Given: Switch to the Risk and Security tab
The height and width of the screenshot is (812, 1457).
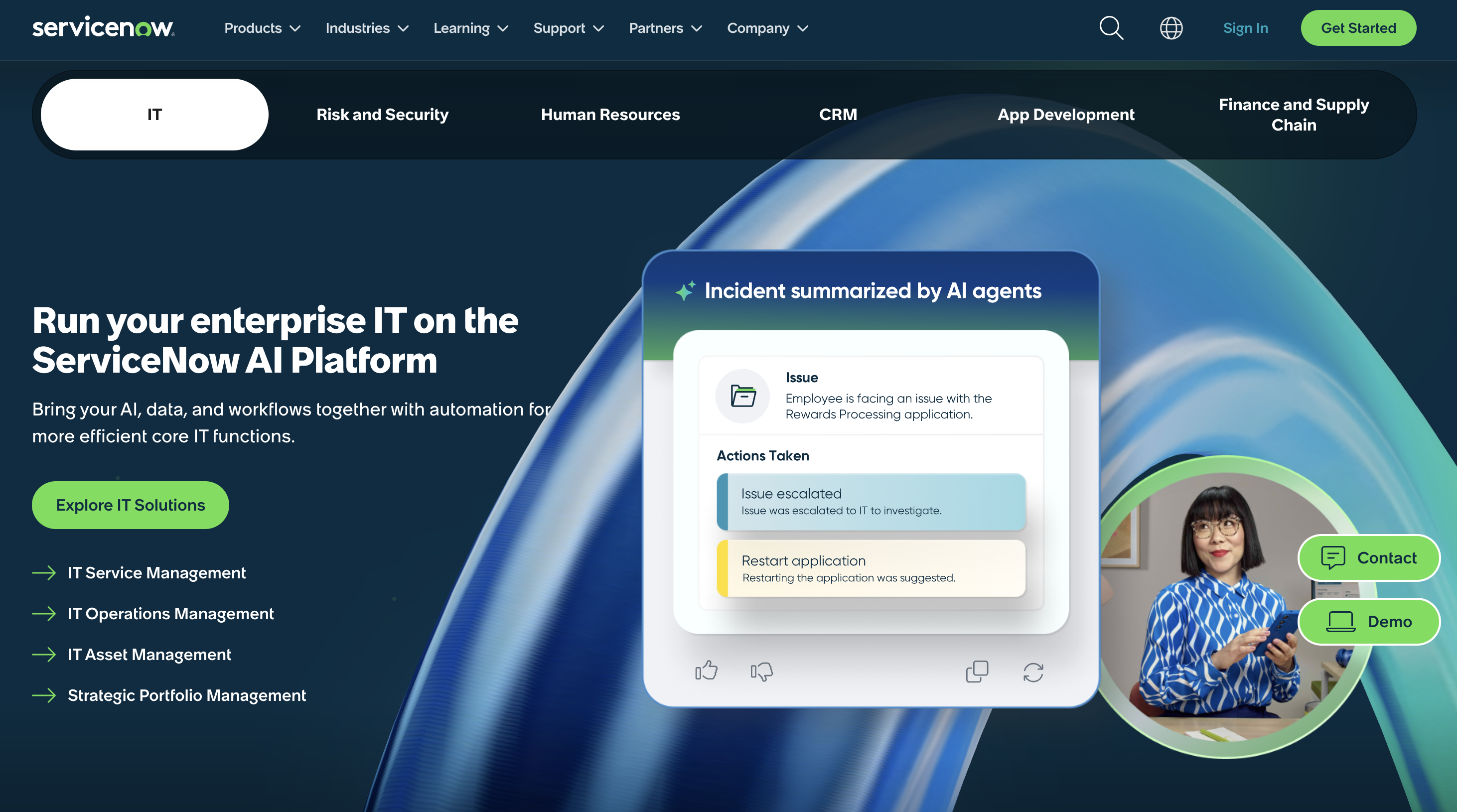Looking at the screenshot, I should point(382,114).
